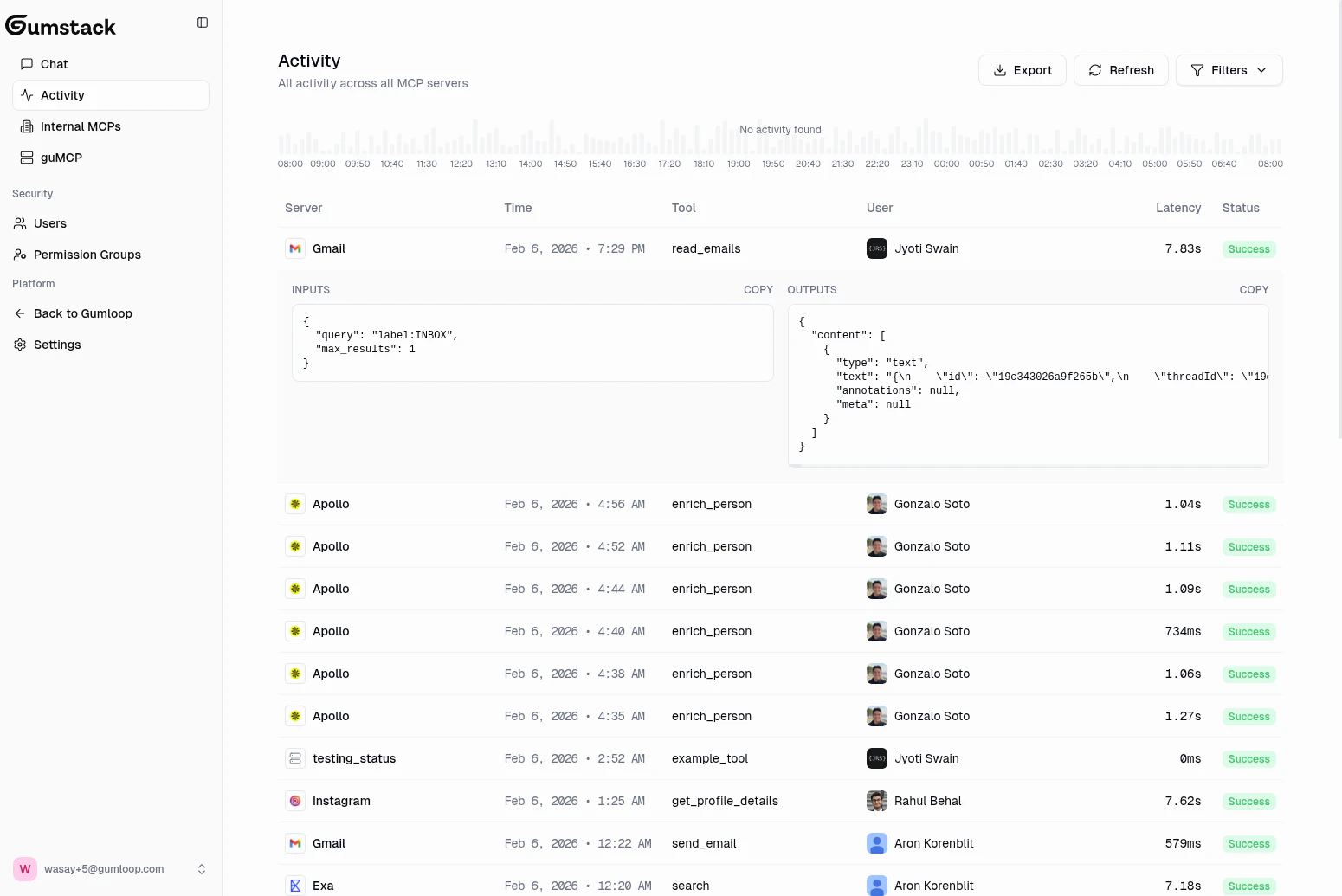
Task: Click the Users icon under Security
Action: click(x=19, y=223)
